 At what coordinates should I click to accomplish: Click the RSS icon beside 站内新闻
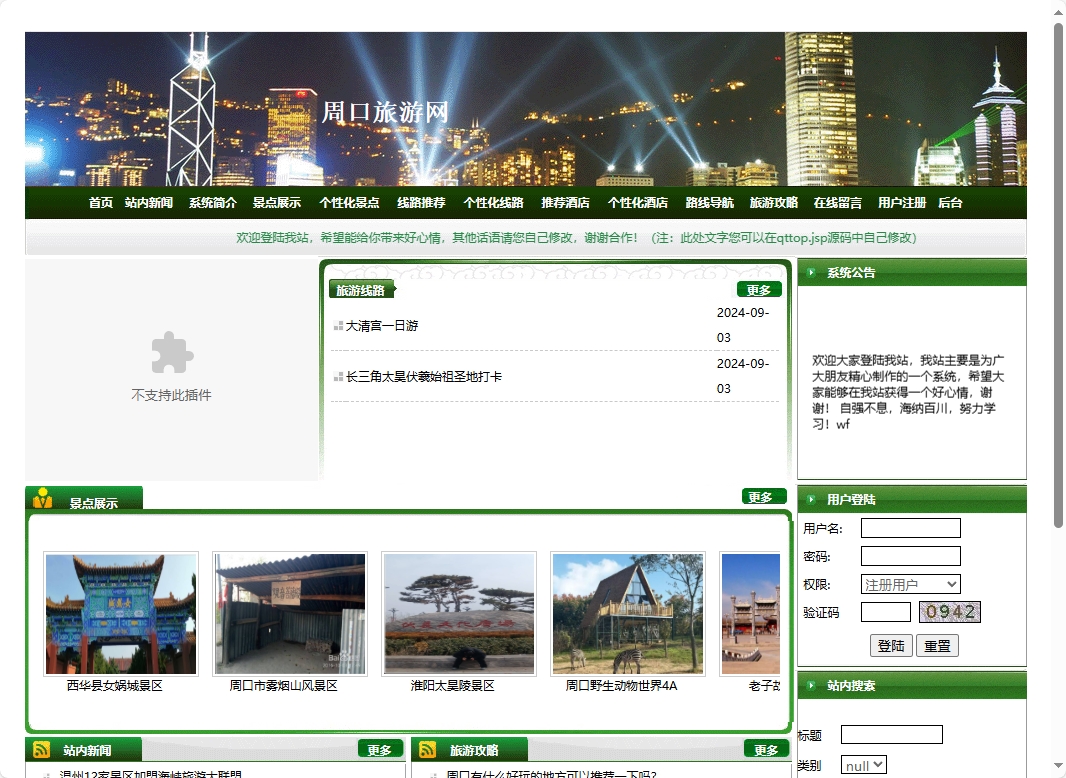tap(40, 749)
